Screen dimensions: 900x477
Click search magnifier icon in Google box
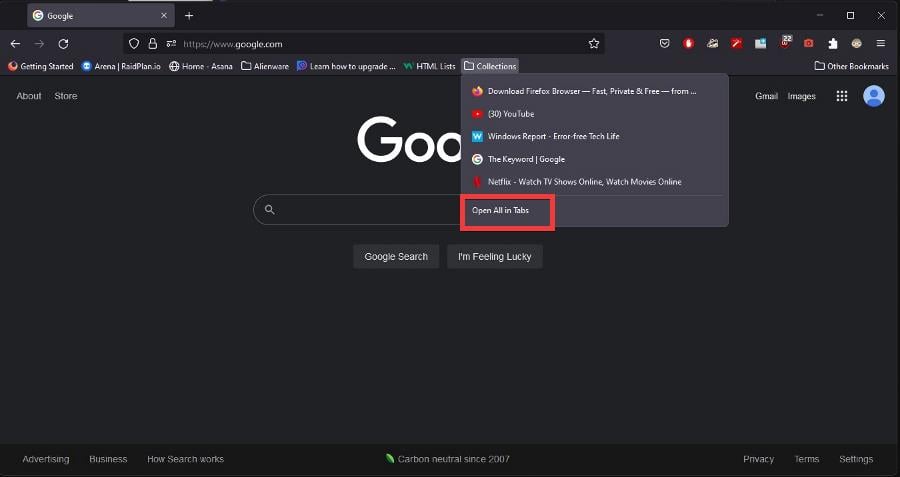pos(270,210)
